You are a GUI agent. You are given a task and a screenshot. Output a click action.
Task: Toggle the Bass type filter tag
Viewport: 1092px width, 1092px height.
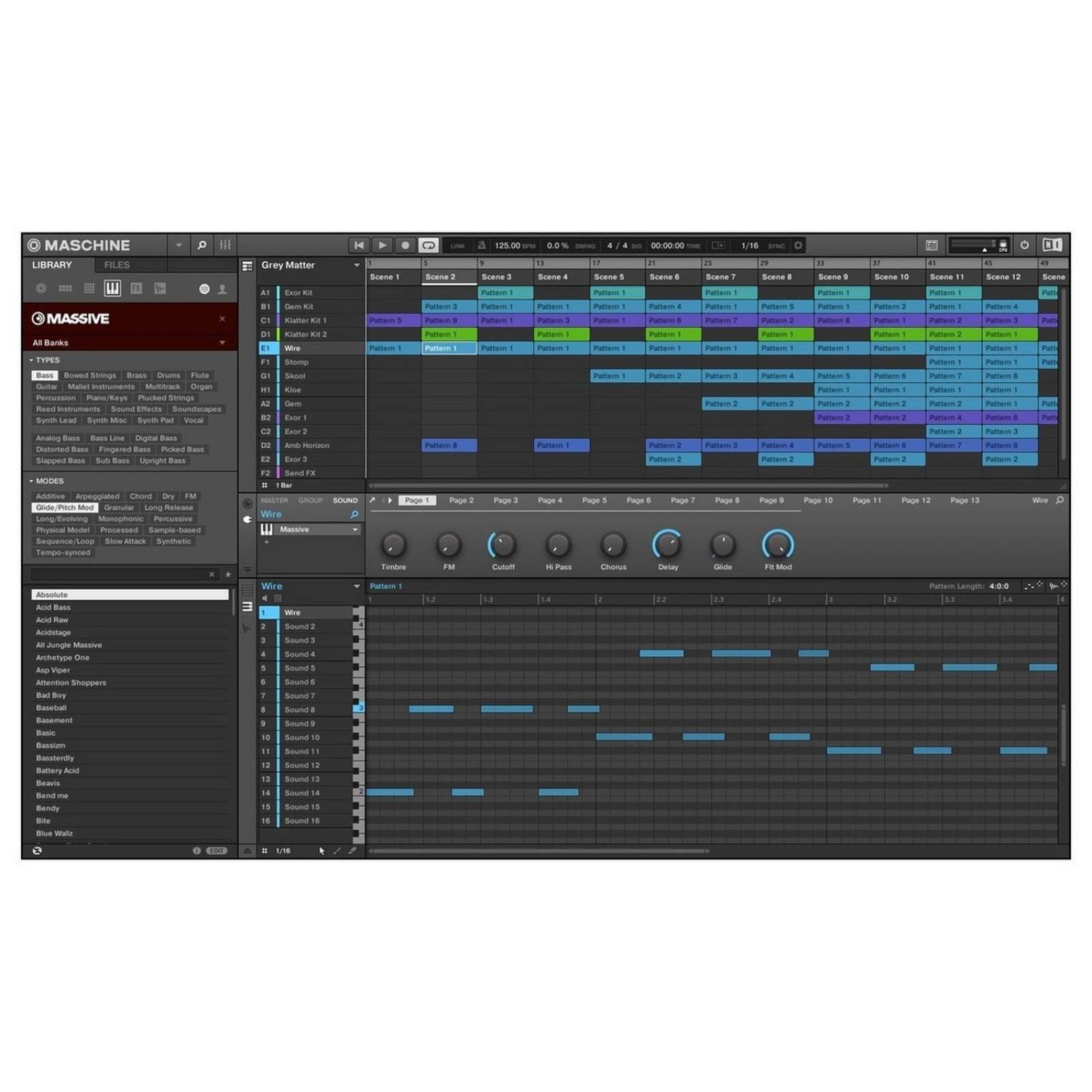(x=44, y=375)
